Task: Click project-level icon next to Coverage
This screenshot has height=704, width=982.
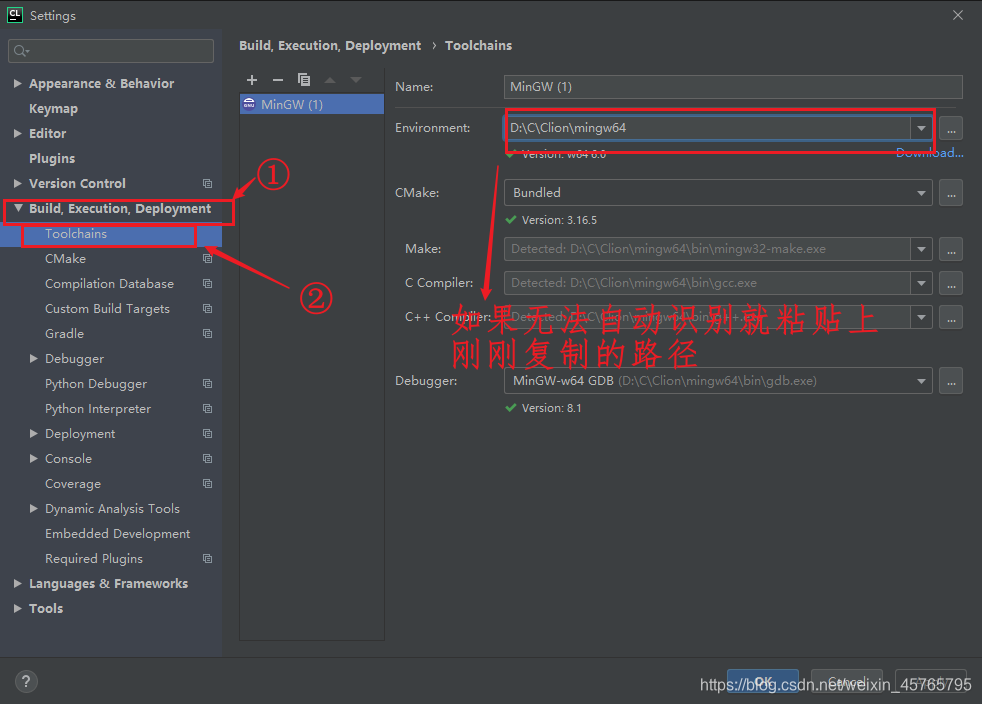Action: pyautogui.click(x=207, y=484)
